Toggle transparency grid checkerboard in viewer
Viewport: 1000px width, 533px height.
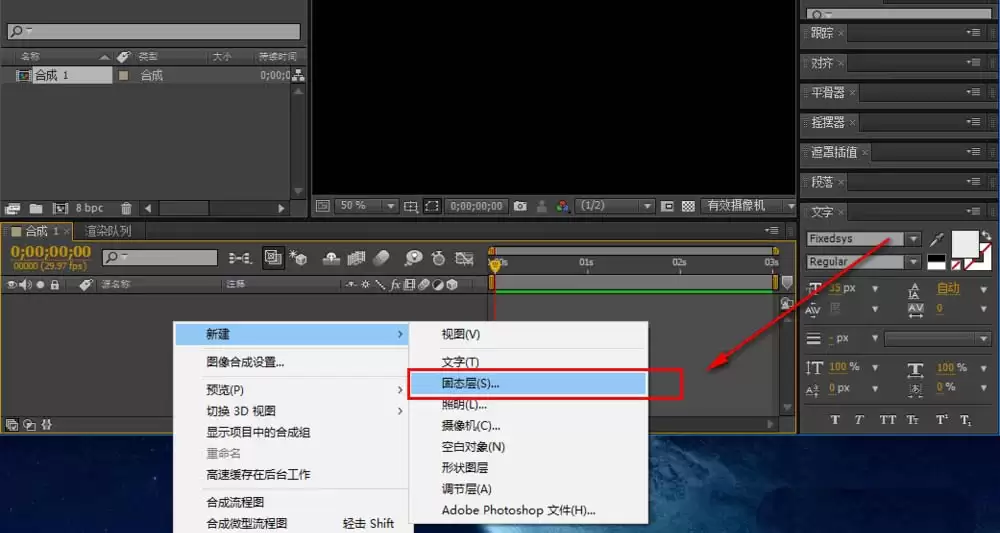[688, 206]
